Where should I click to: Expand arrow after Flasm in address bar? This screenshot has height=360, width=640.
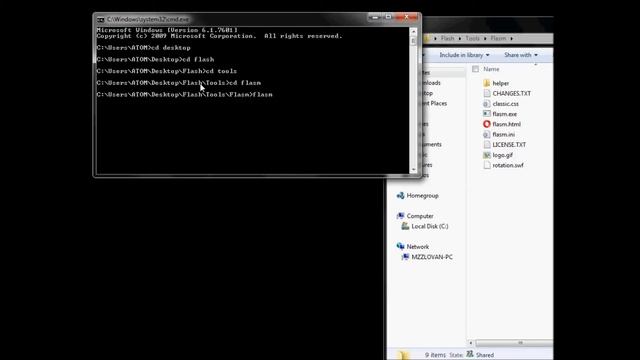pyautogui.click(x=511, y=38)
